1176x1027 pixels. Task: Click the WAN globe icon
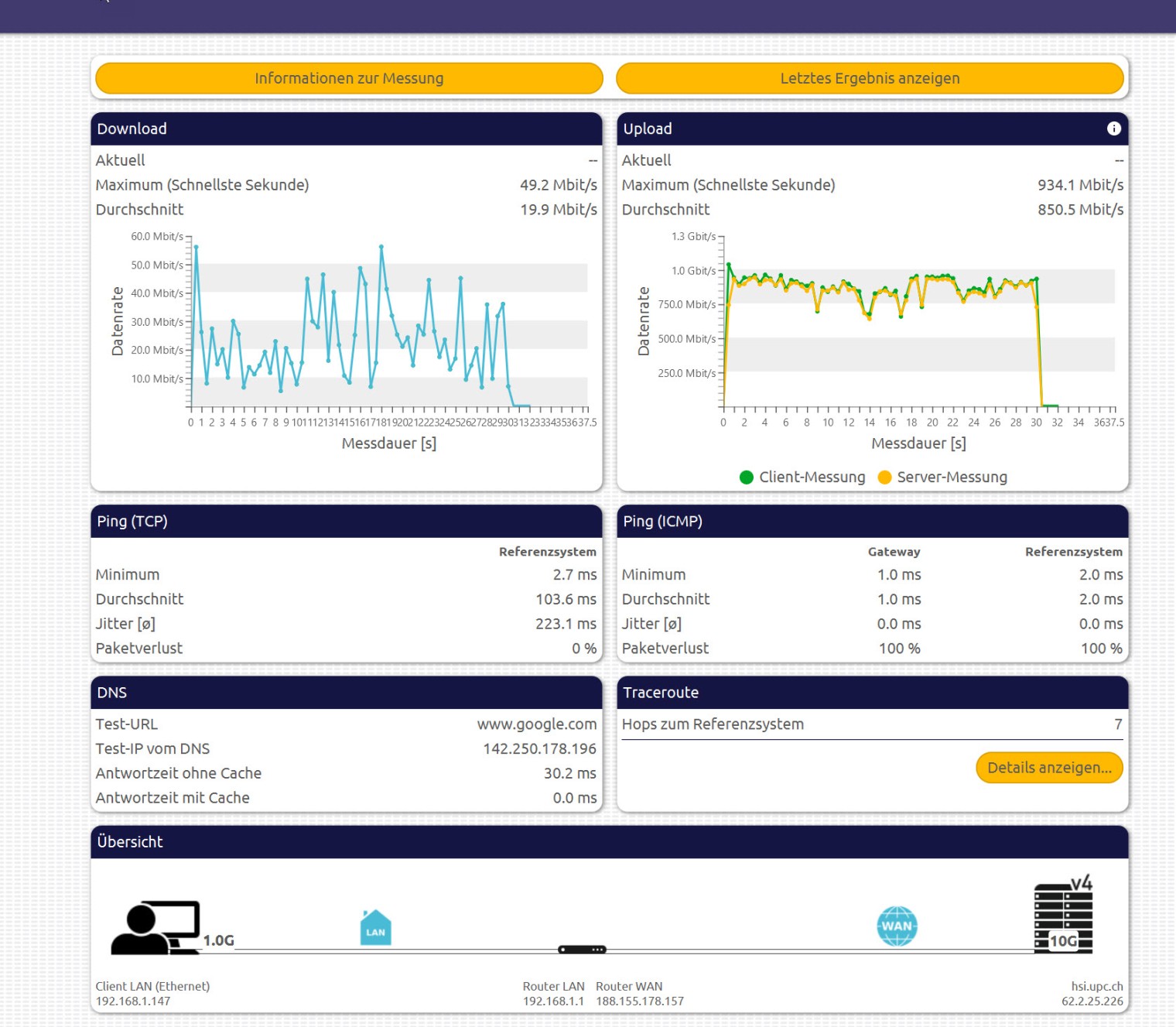[897, 926]
